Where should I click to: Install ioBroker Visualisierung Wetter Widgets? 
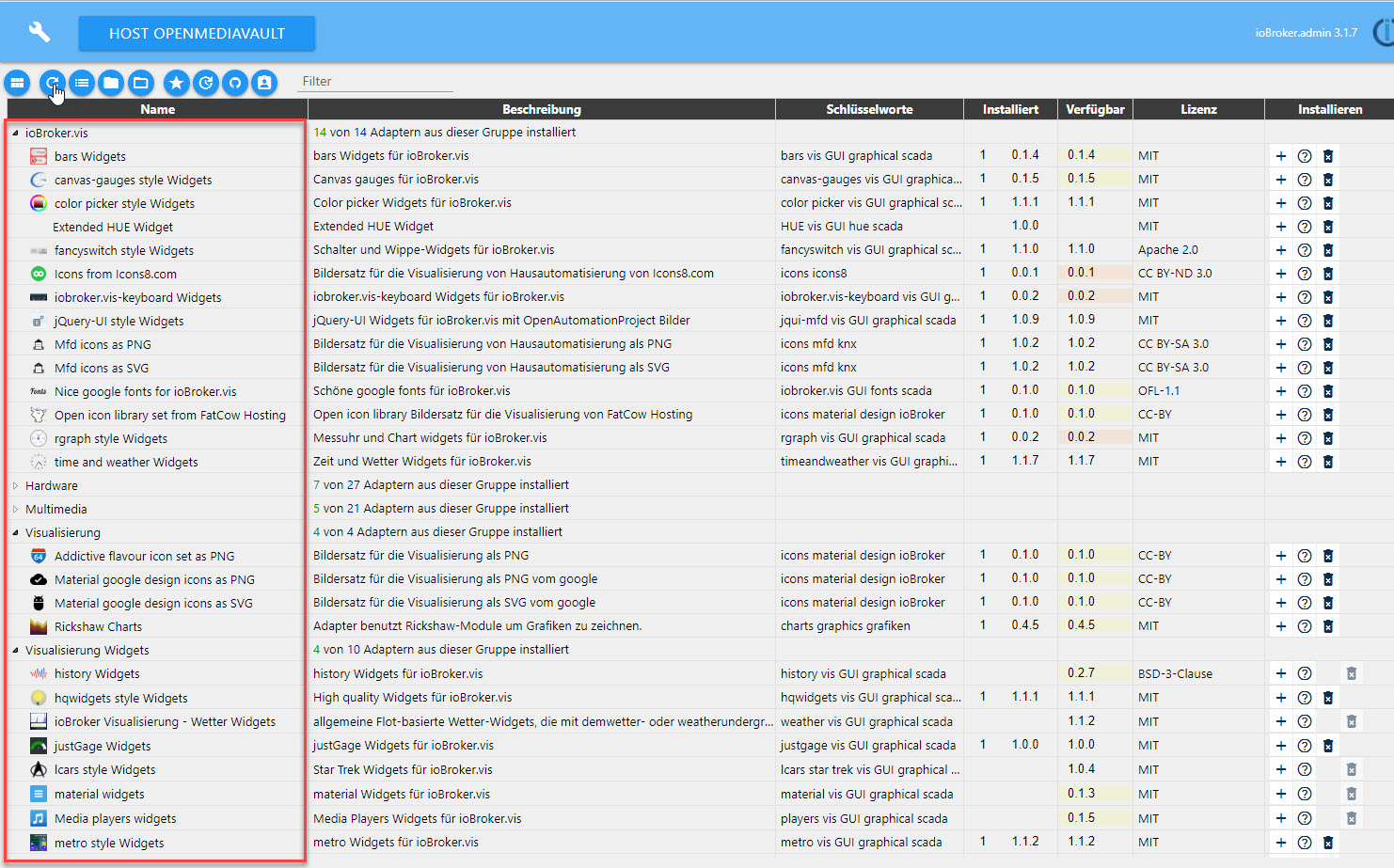(x=1280, y=721)
